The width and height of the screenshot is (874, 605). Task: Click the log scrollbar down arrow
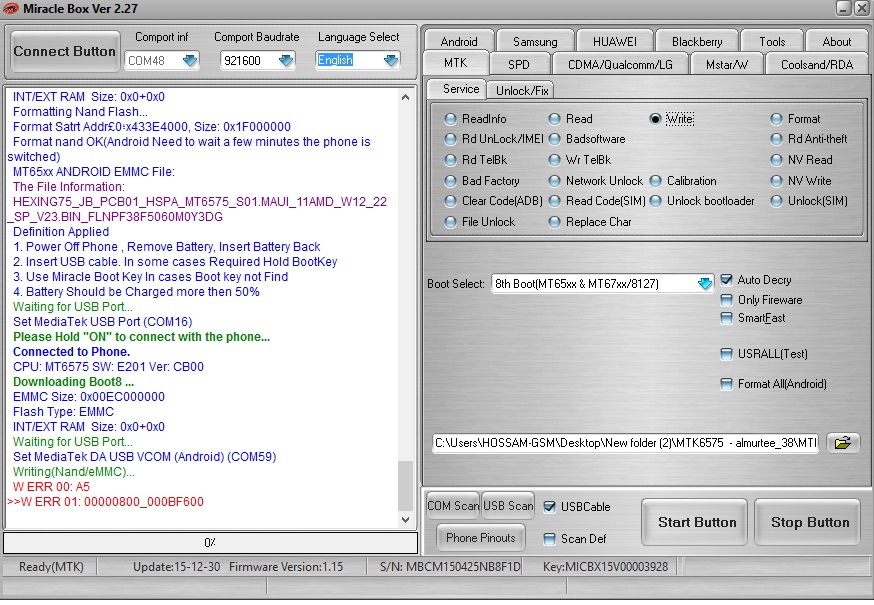coord(405,520)
